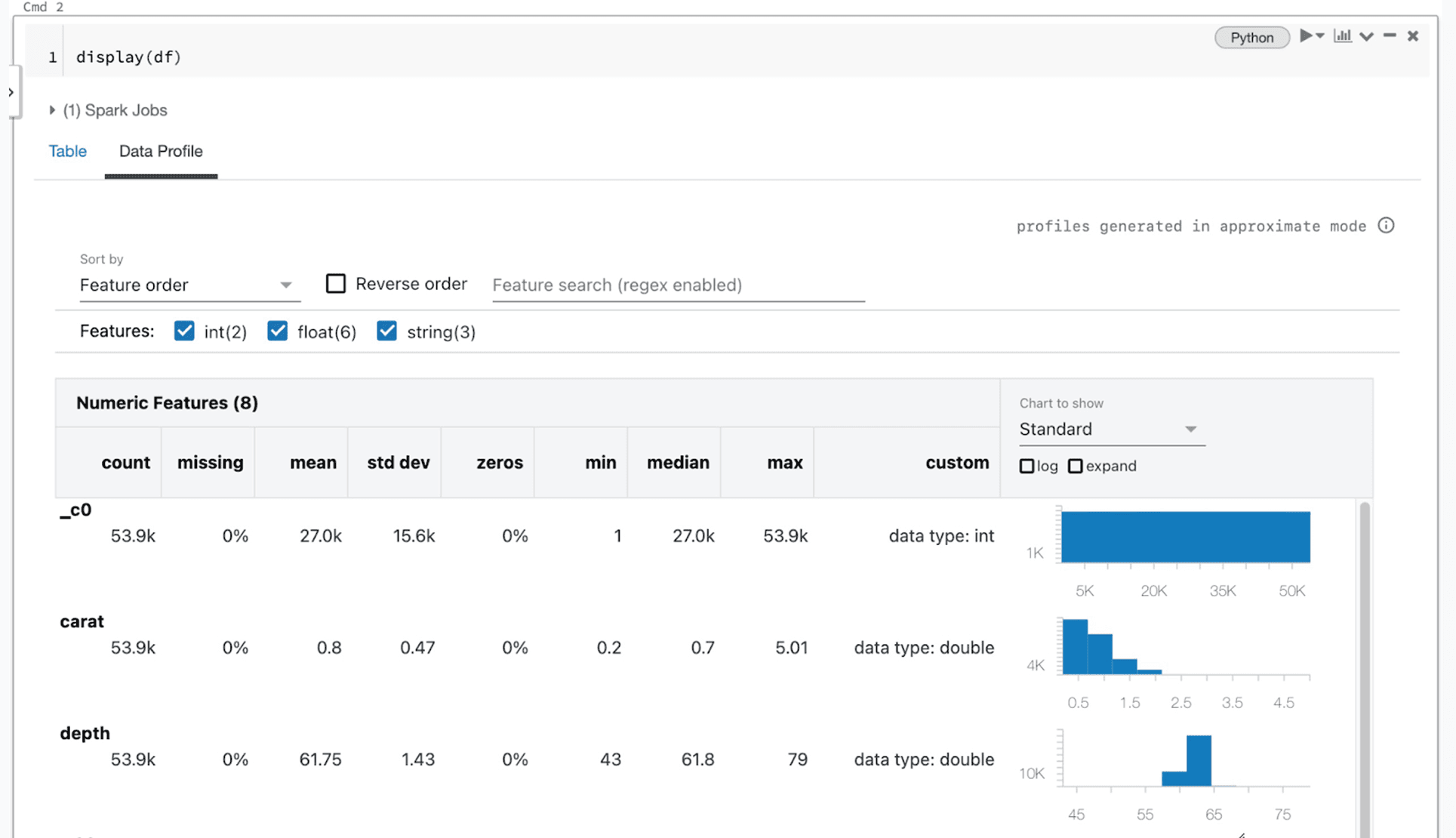Toggle the log scale checkbox
The height and width of the screenshot is (838, 1456).
(x=1027, y=467)
